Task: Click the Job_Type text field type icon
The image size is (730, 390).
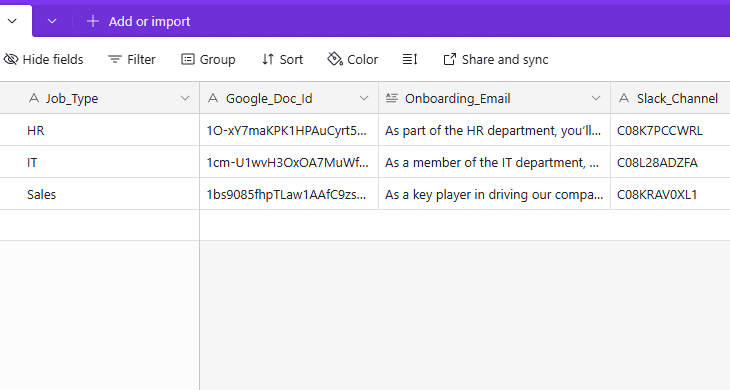Action: click(34, 98)
